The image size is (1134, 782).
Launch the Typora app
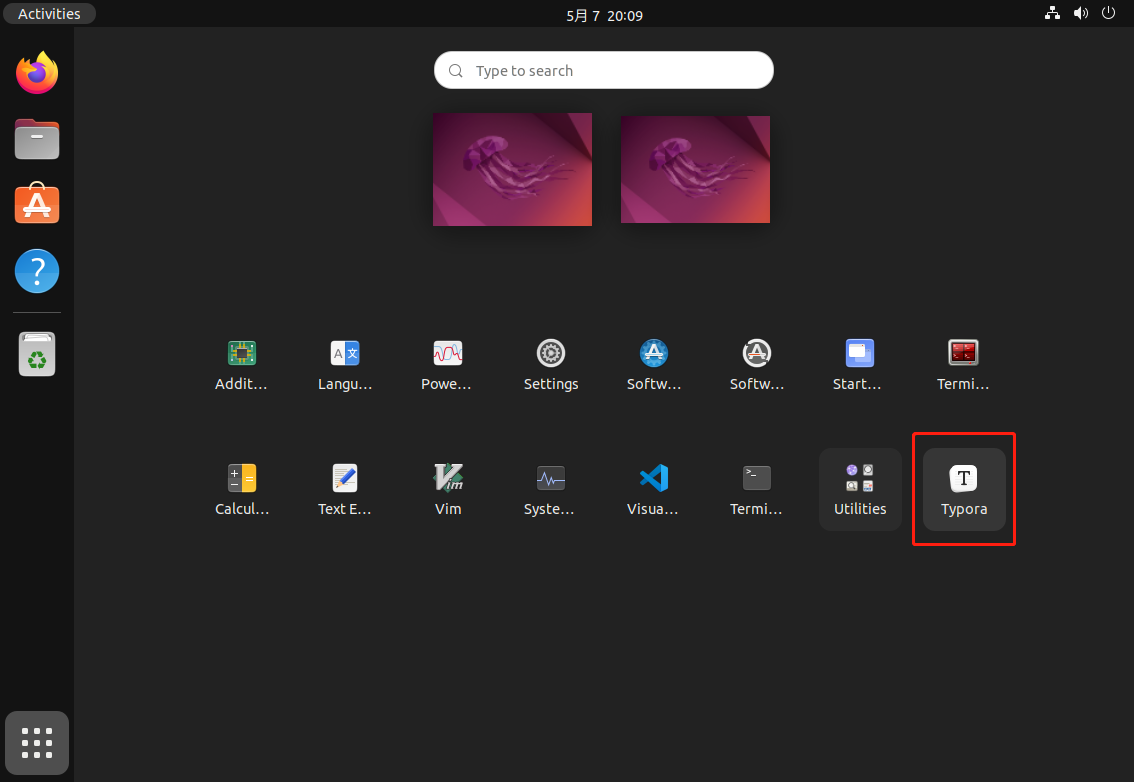pos(963,489)
